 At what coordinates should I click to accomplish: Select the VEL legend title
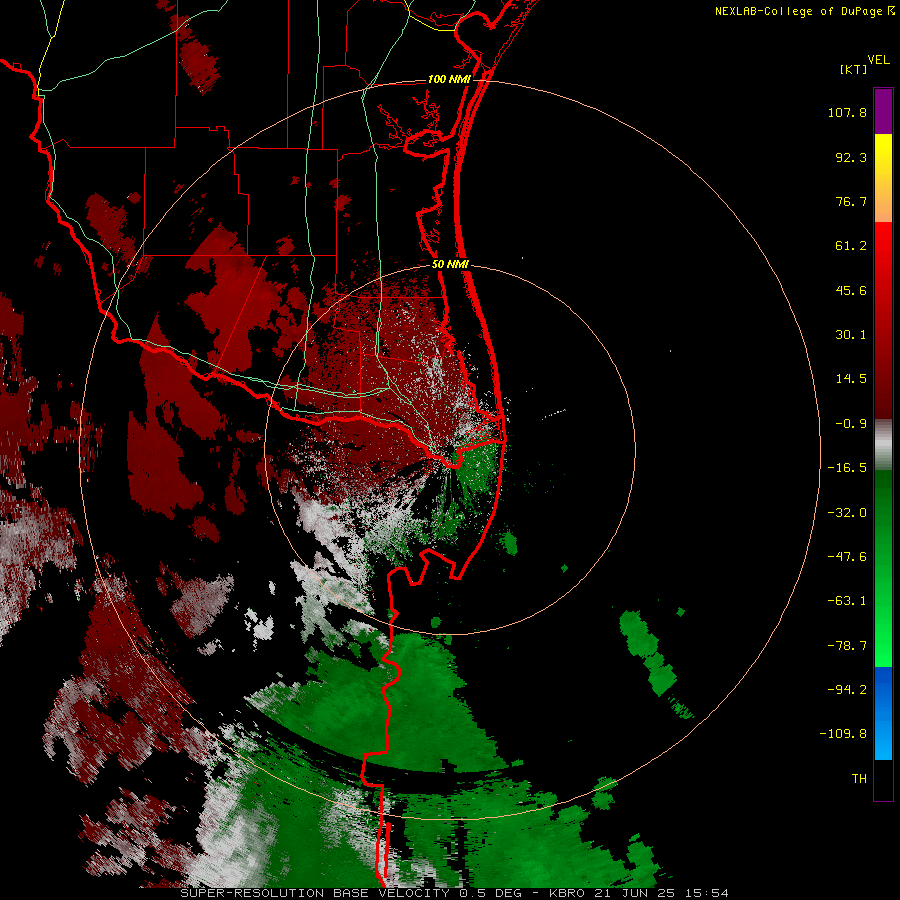click(x=878, y=60)
